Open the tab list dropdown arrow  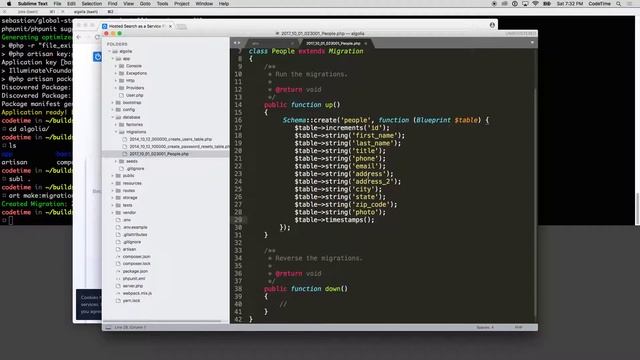532,42
